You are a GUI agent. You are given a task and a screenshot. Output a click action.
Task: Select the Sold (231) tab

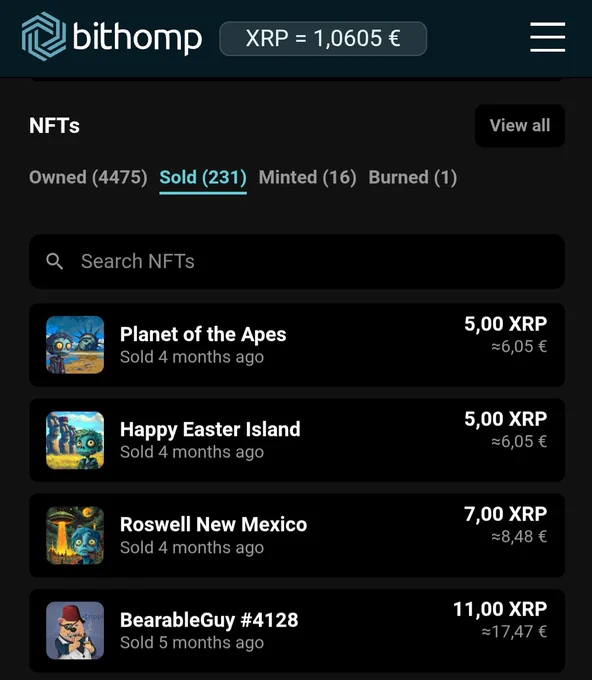point(203,177)
